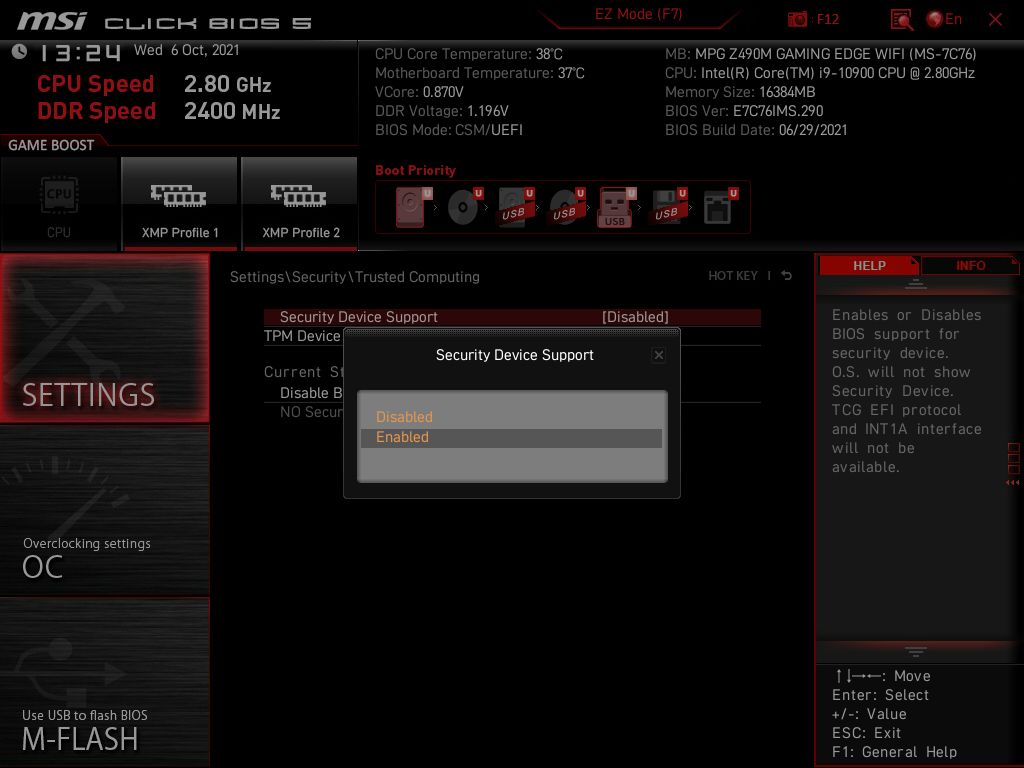1024x768 pixels.
Task: Select the network boot priority icon
Action: pyautogui.click(x=720, y=207)
